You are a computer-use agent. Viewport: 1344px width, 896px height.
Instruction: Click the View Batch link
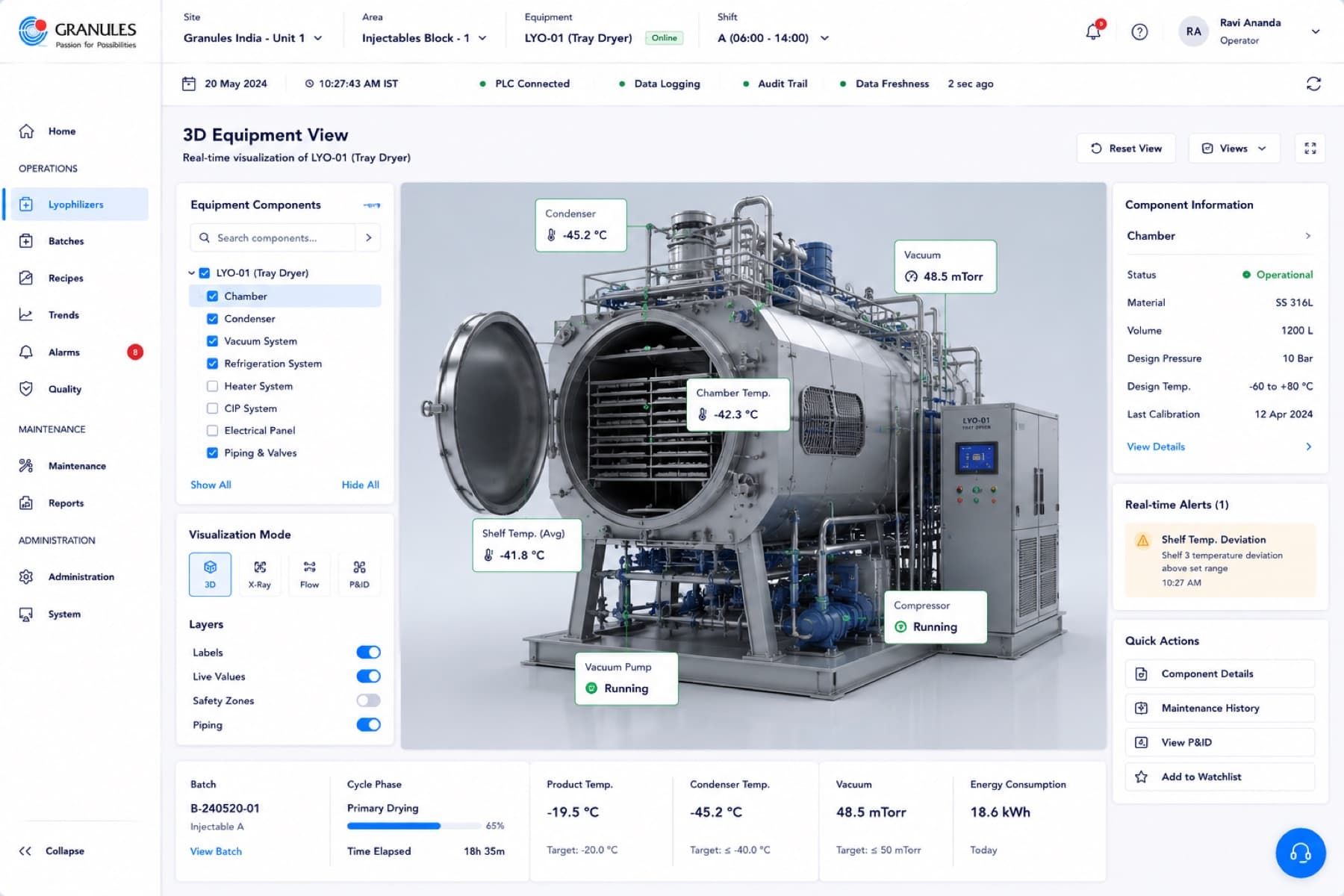click(x=216, y=851)
